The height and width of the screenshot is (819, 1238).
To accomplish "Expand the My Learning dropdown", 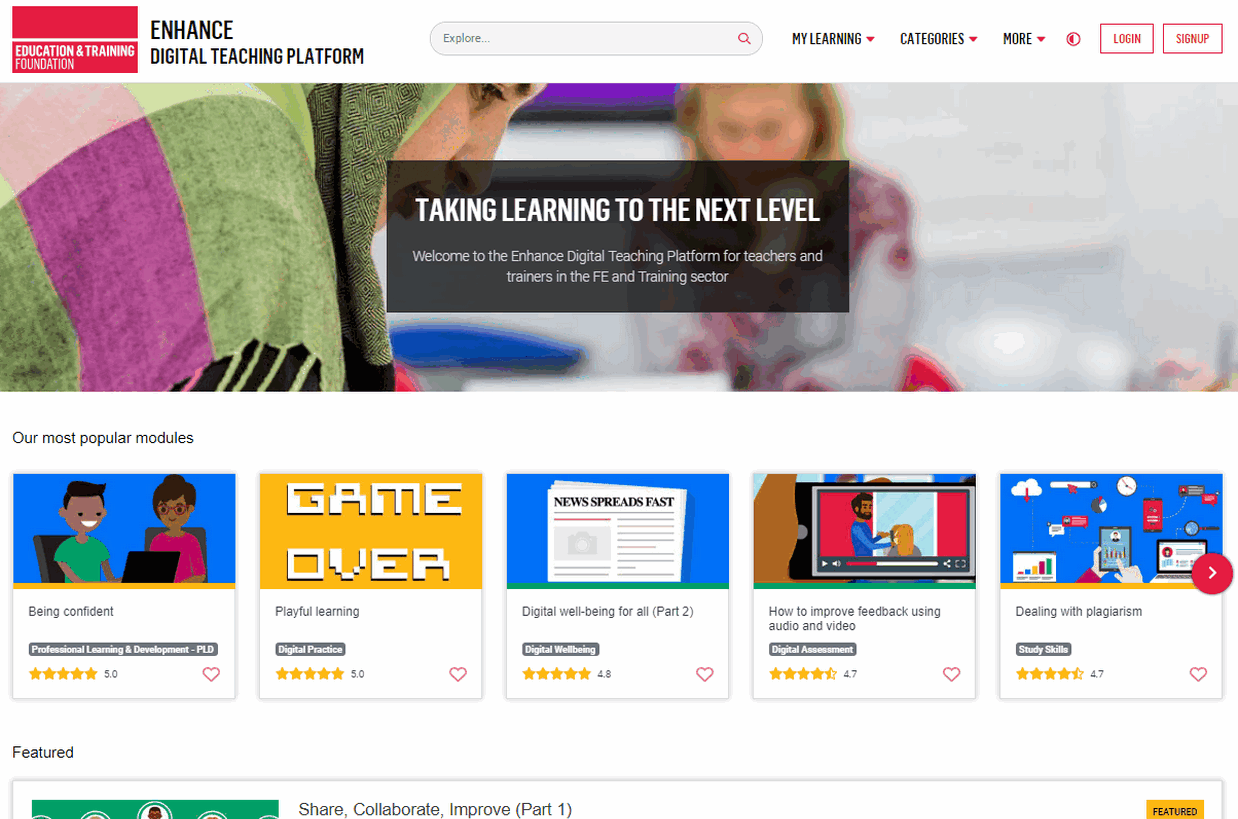I will [x=833, y=39].
